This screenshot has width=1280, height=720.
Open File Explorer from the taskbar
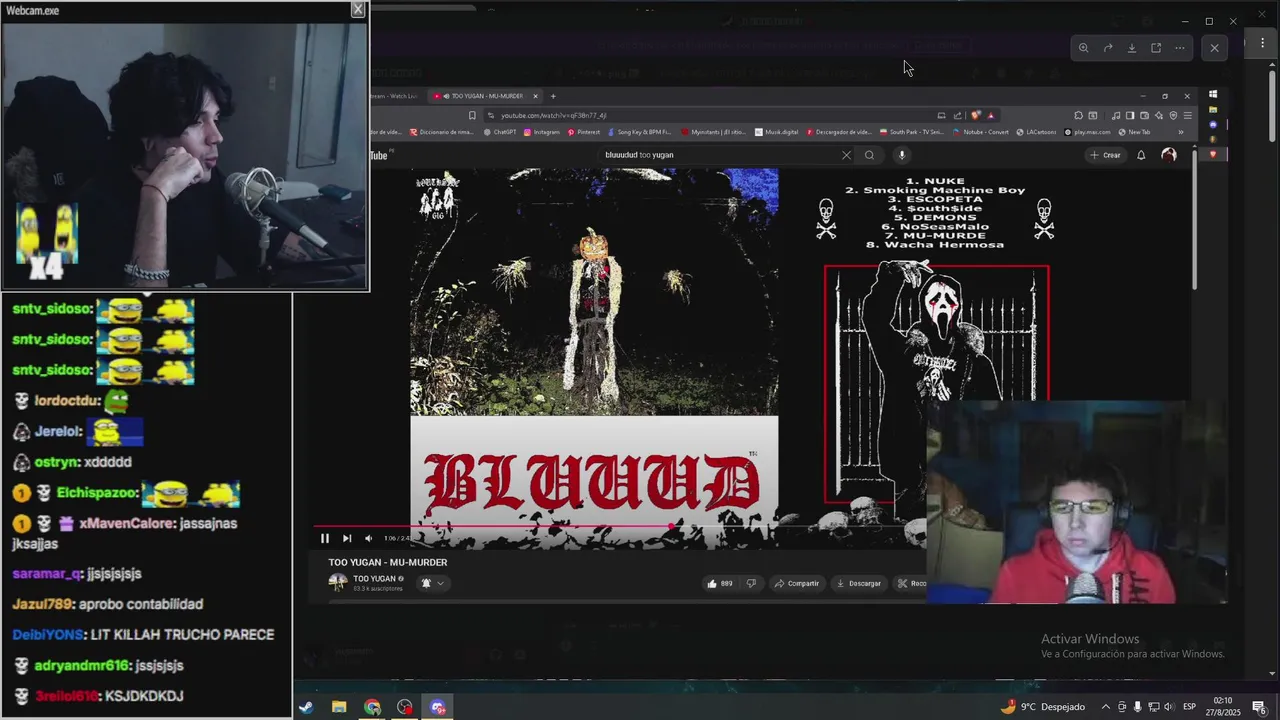coord(339,707)
